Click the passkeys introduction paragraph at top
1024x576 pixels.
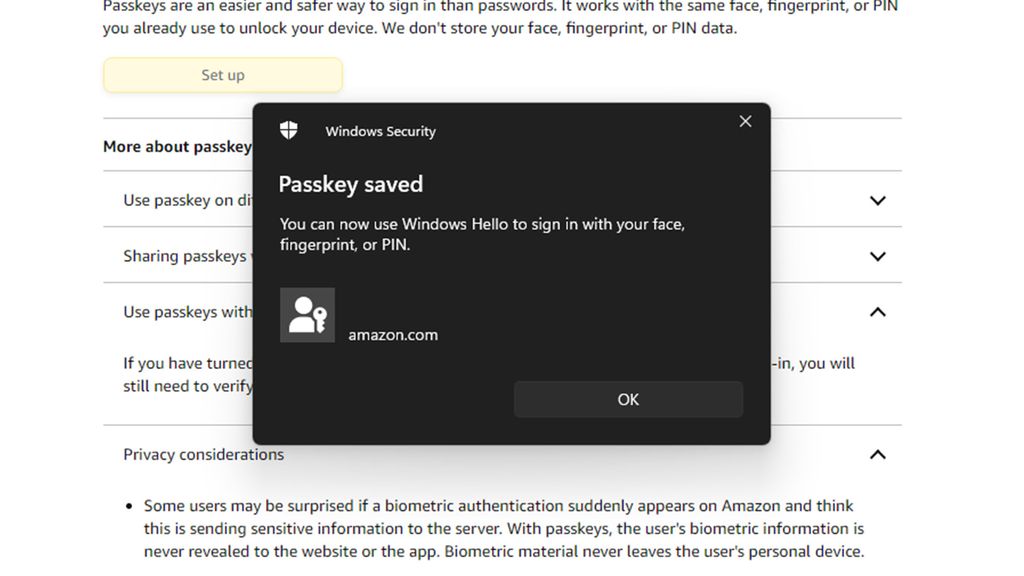point(500,17)
